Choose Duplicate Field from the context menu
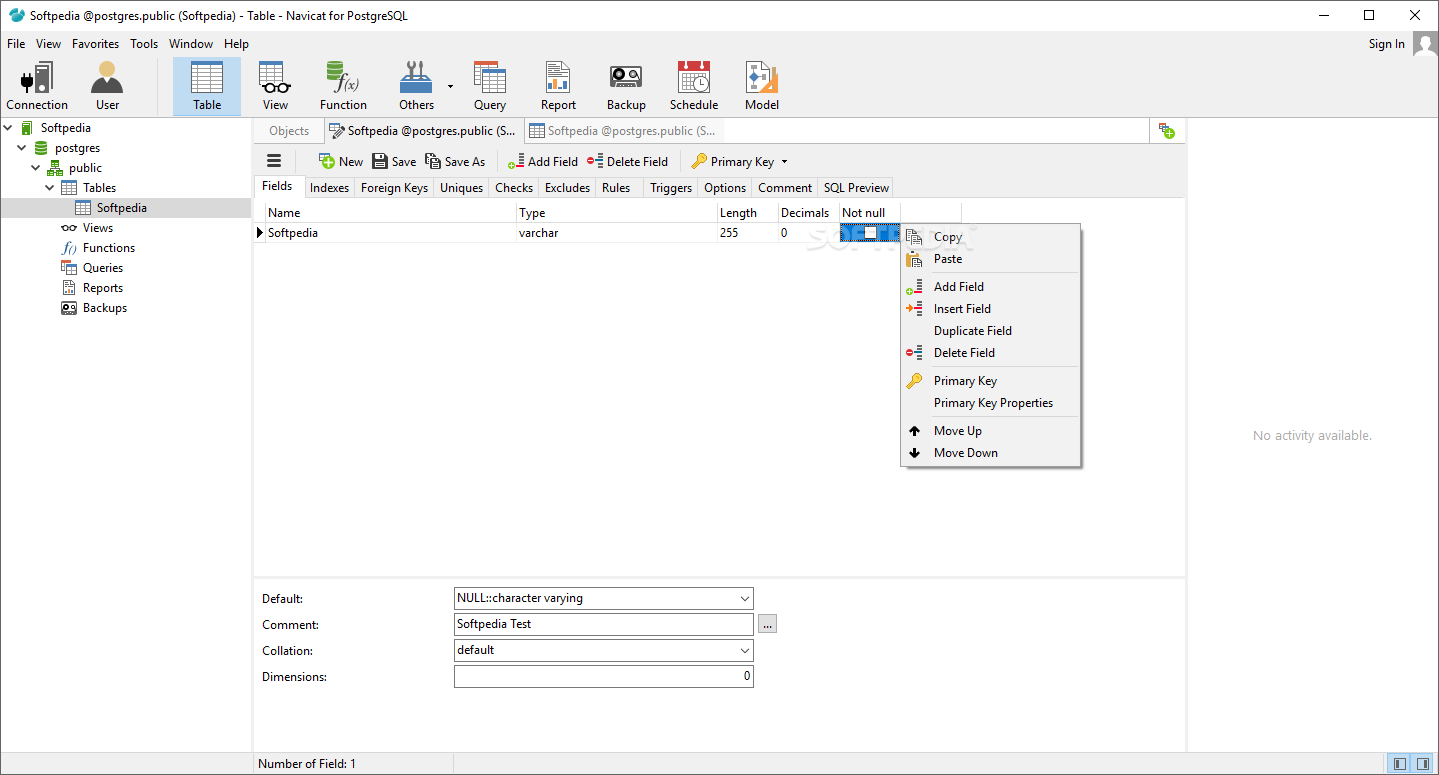Image resolution: width=1439 pixels, height=775 pixels. pos(991,331)
